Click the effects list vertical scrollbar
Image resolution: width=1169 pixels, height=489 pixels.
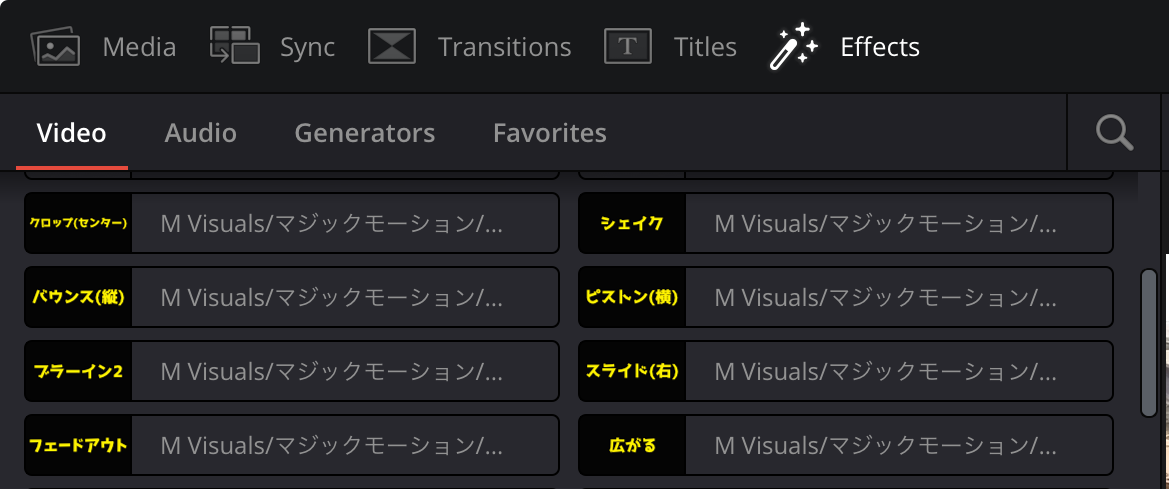coord(1149,342)
